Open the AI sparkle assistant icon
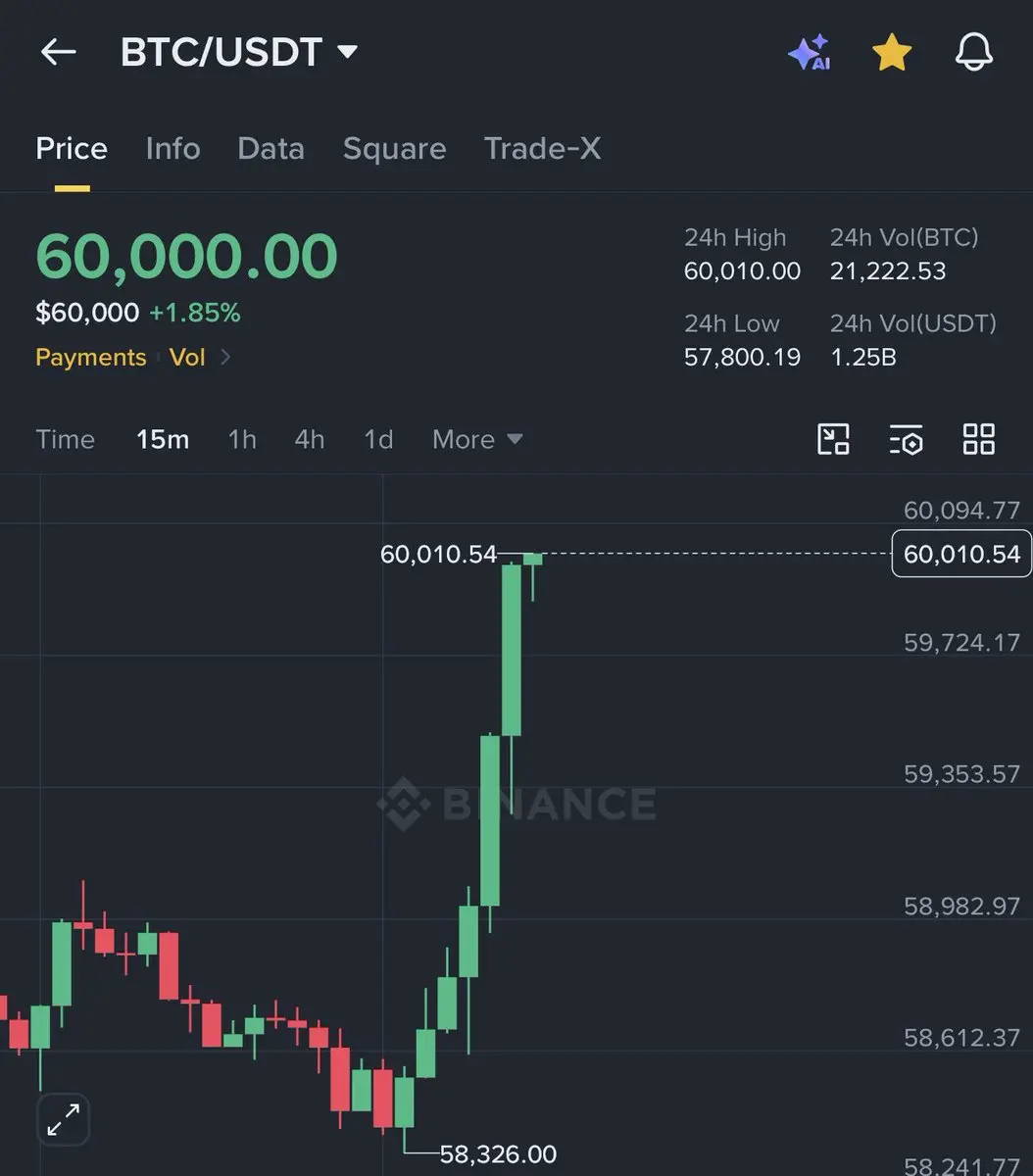Image resolution: width=1033 pixels, height=1176 pixels. [x=810, y=52]
